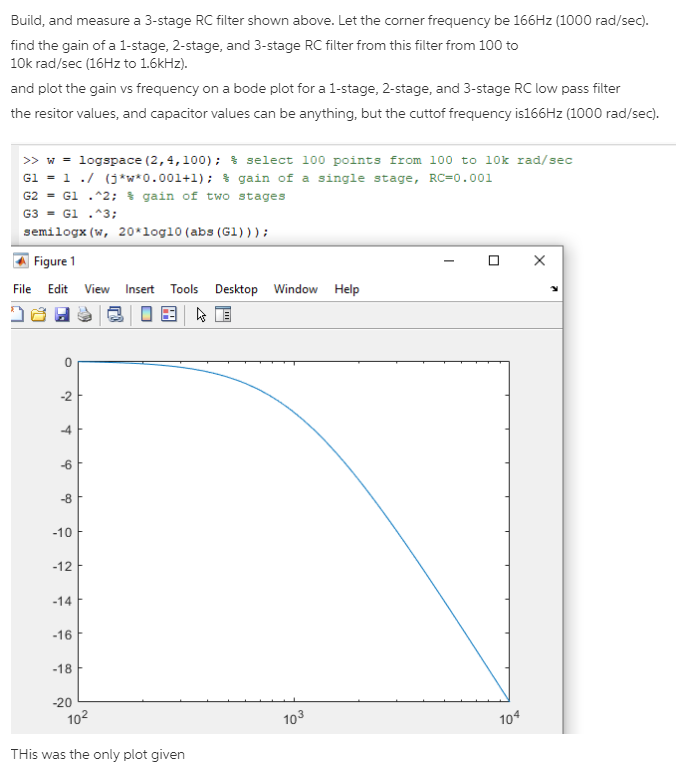Click the 10^3 x-axis tick label
The width and height of the screenshot is (691, 763).
(293, 717)
